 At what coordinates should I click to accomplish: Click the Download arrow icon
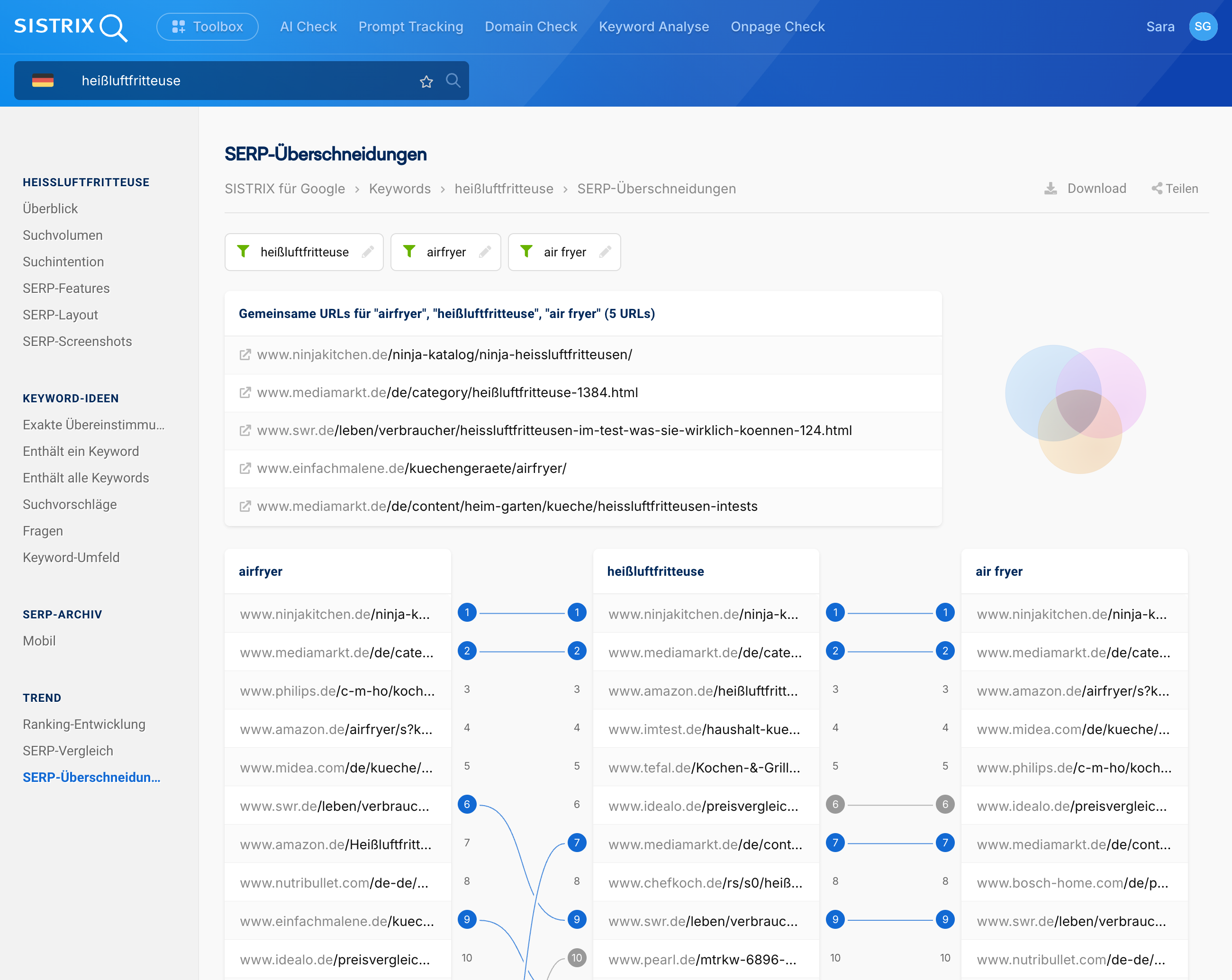tap(1051, 189)
